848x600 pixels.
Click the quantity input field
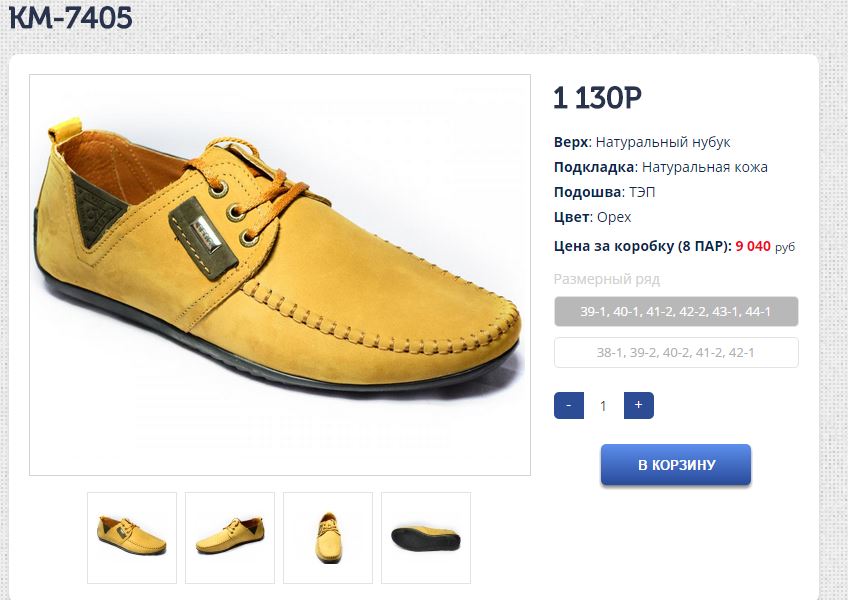tap(603, 405)
